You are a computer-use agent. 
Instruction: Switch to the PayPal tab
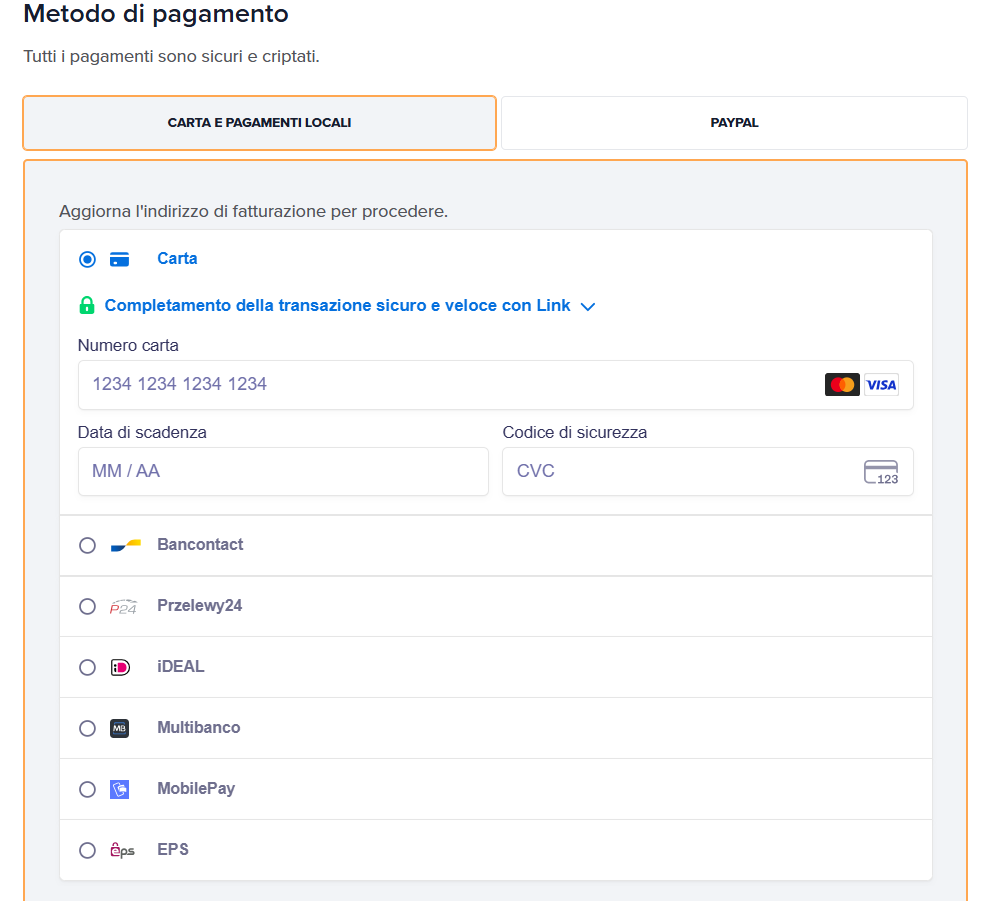(x=734, y=123)
